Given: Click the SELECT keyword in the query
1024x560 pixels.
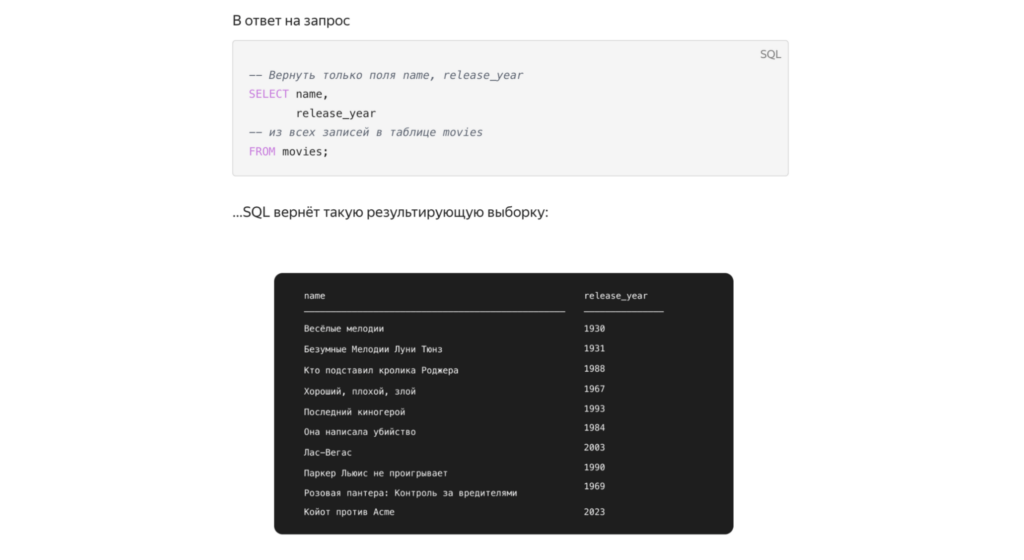Looking at the screenshot, I should tap(268, 94).
